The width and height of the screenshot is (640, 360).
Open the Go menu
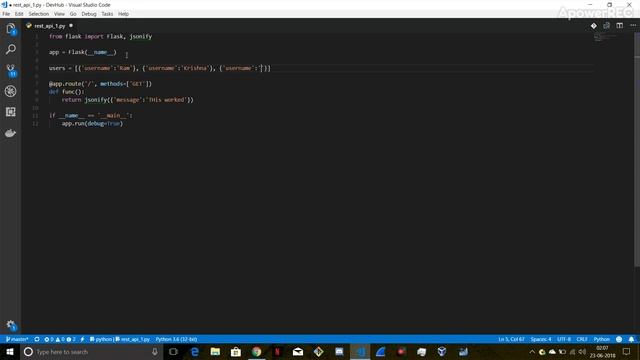tap(73, 14)
